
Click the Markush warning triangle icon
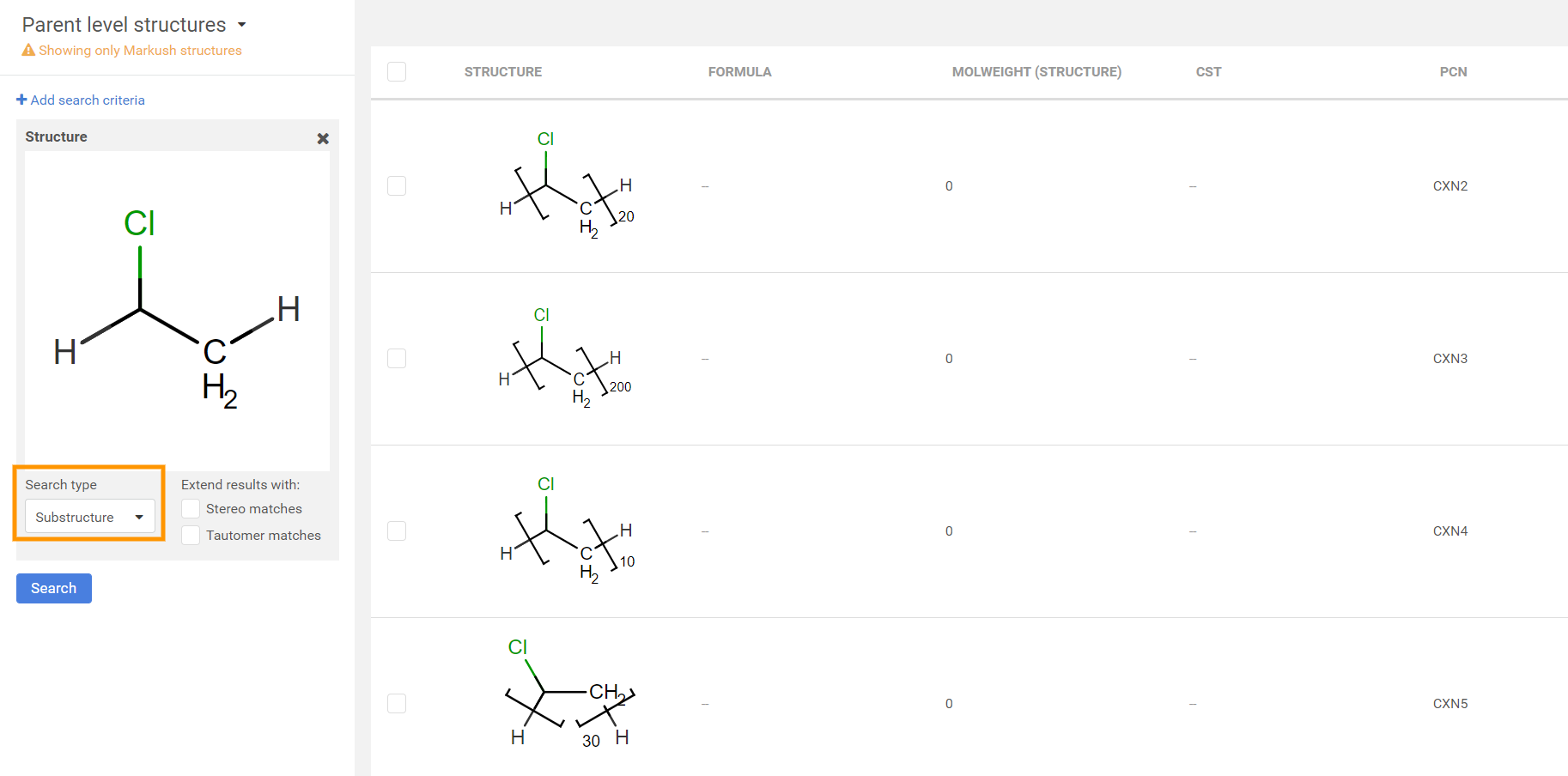tap(28, 51)
